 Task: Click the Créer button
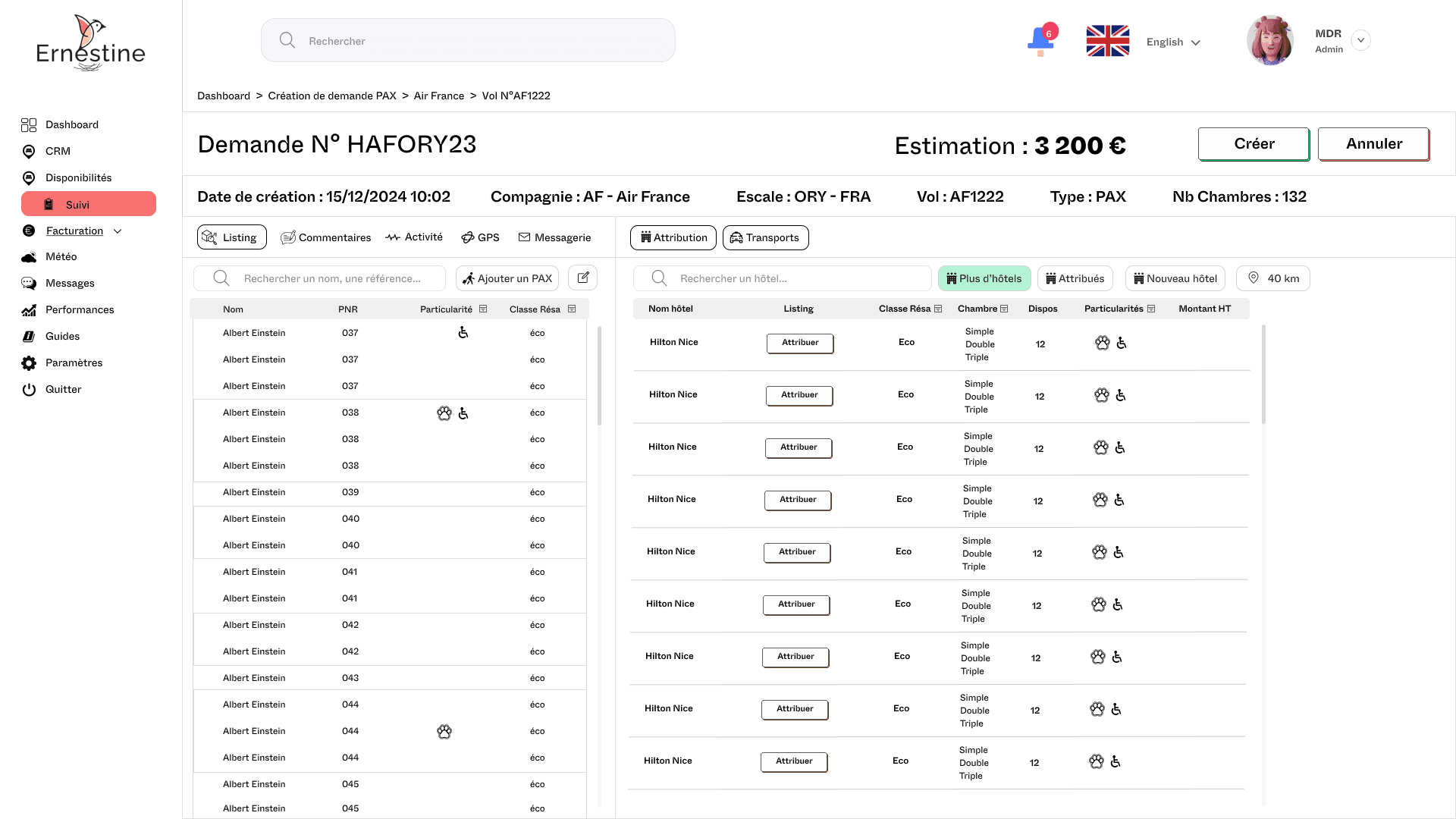(x=1254, y=143)
